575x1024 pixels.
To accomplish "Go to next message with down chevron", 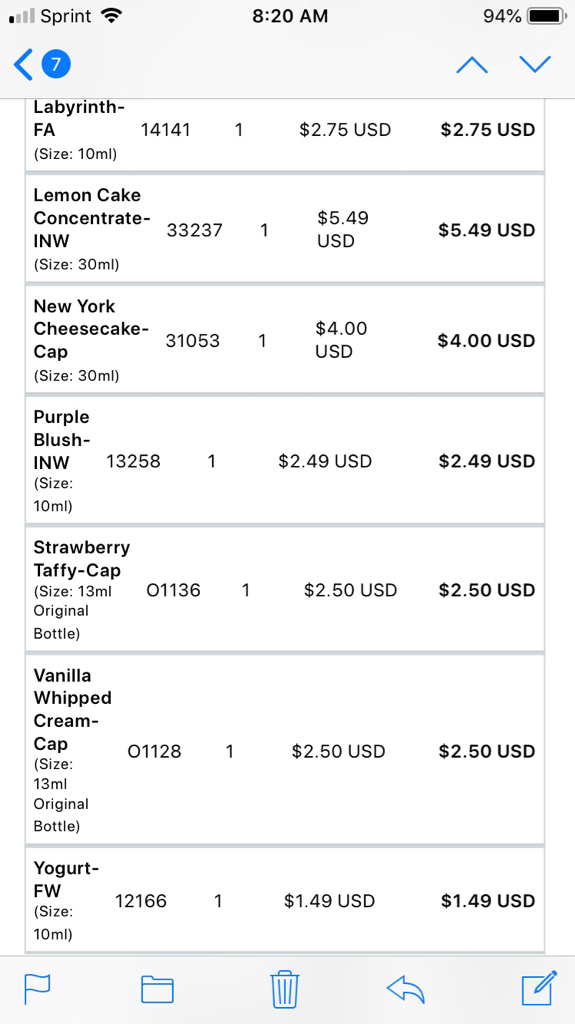I will click(x=535, y=64).
